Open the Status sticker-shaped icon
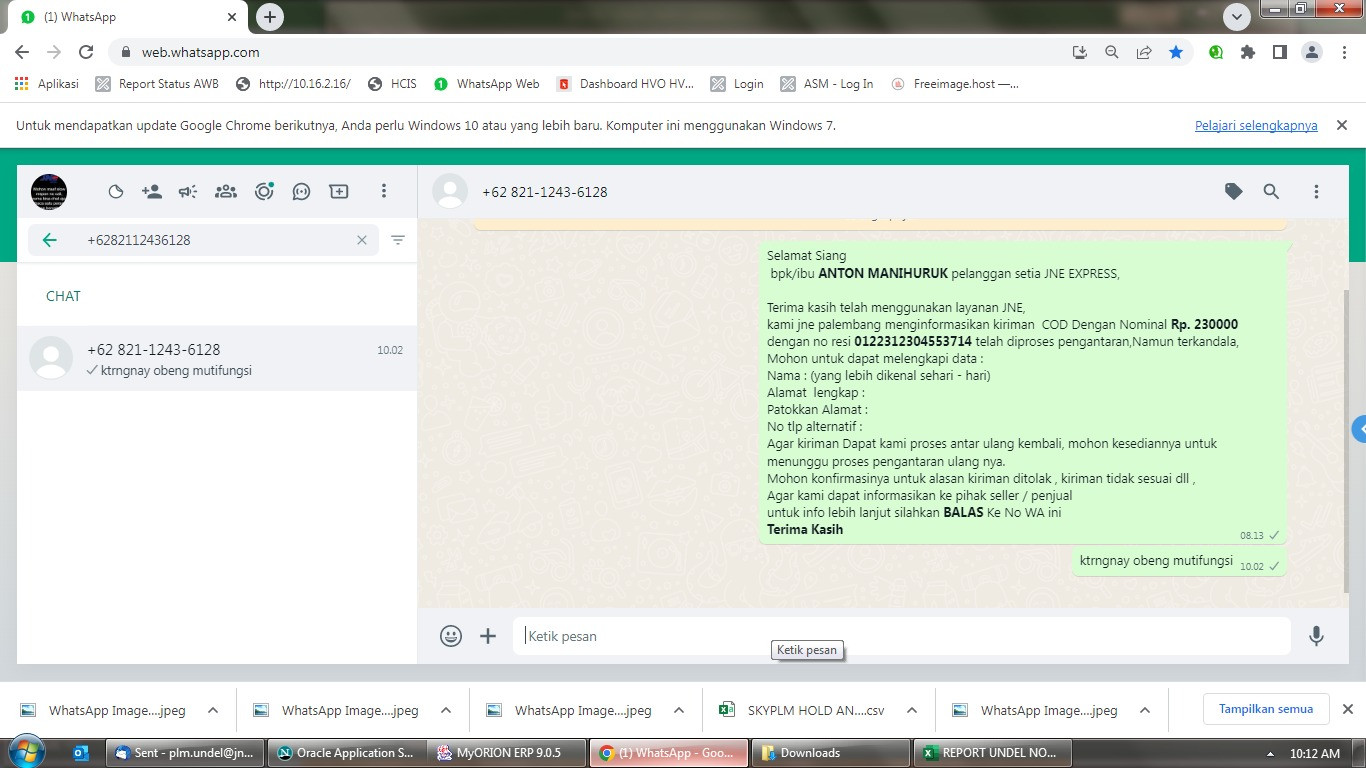The image size is (1366, 768). click(x=116, y=191)
